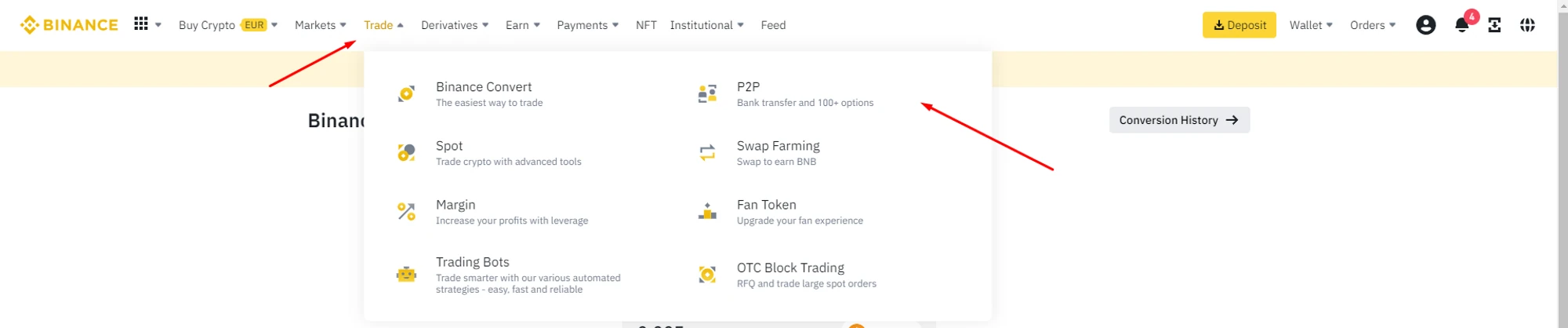This screenshot has height=328, width=1568.
Task: Open the notifications bell icon
Action: tap(1461, 25)
